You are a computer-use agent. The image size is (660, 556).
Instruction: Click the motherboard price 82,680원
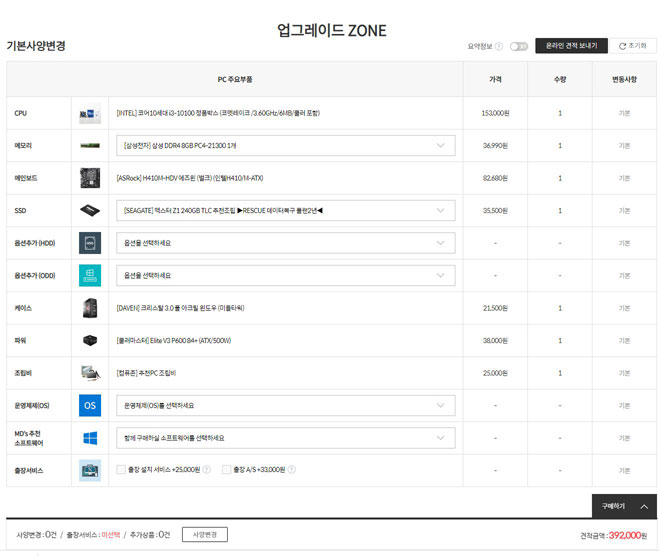[495, 178]
